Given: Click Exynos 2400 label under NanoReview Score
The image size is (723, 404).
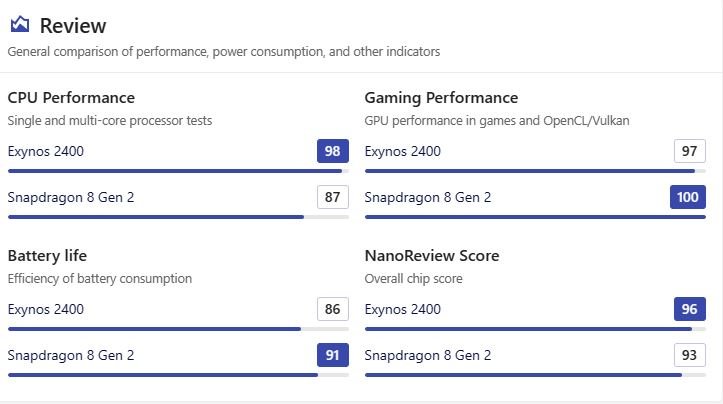Looking at the screenshot, I should [x=403, y=309].
